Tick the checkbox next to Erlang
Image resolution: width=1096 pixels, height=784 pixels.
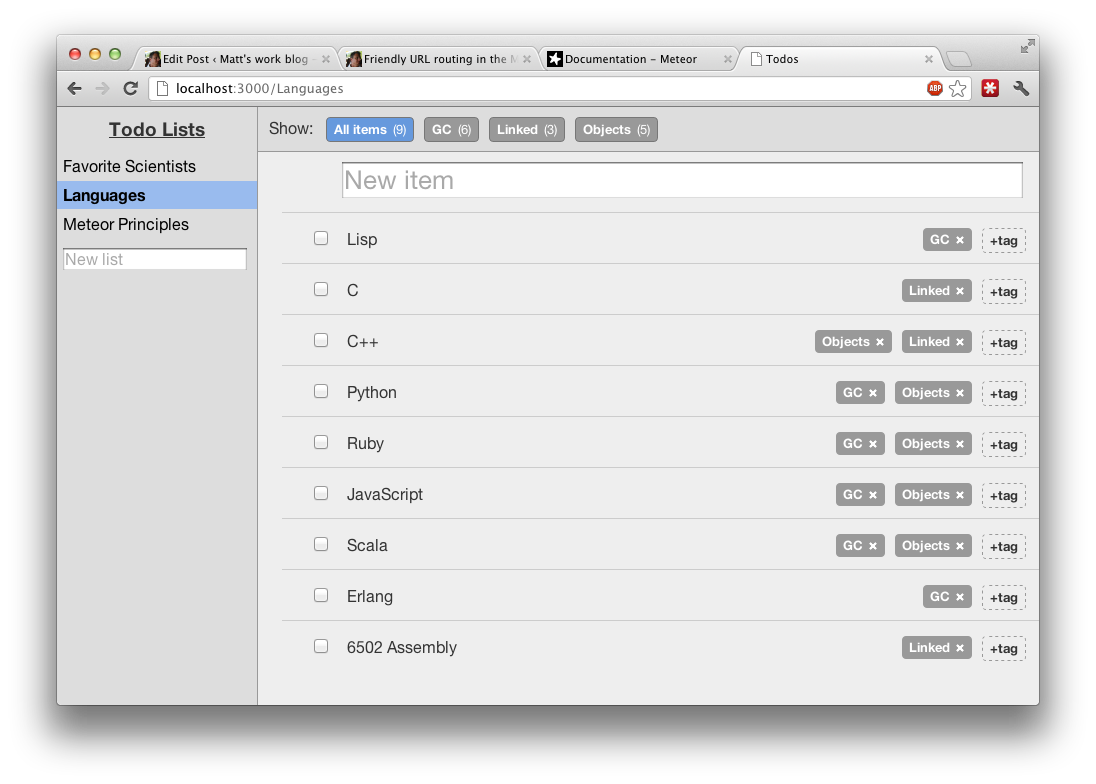321,595
